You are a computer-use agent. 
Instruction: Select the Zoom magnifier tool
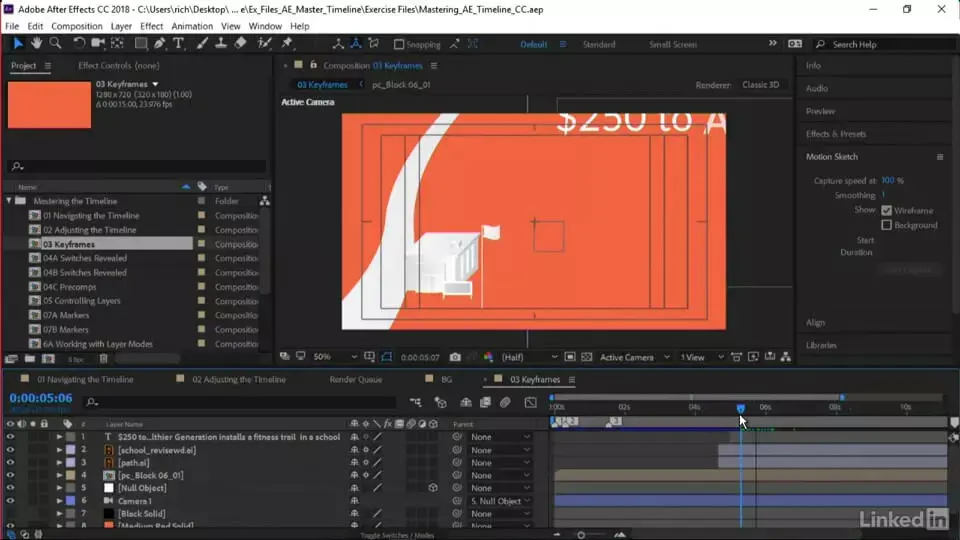pos(56,43)
